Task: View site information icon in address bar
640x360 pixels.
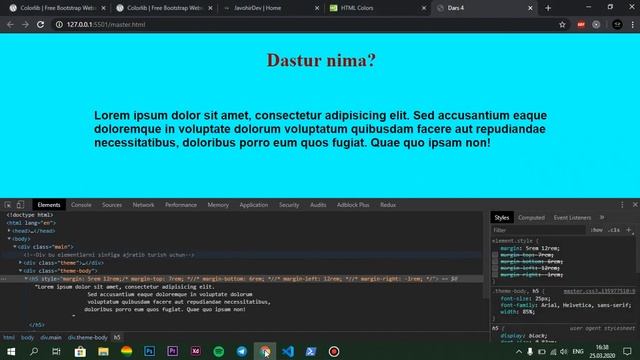Action: pos(59,24)
